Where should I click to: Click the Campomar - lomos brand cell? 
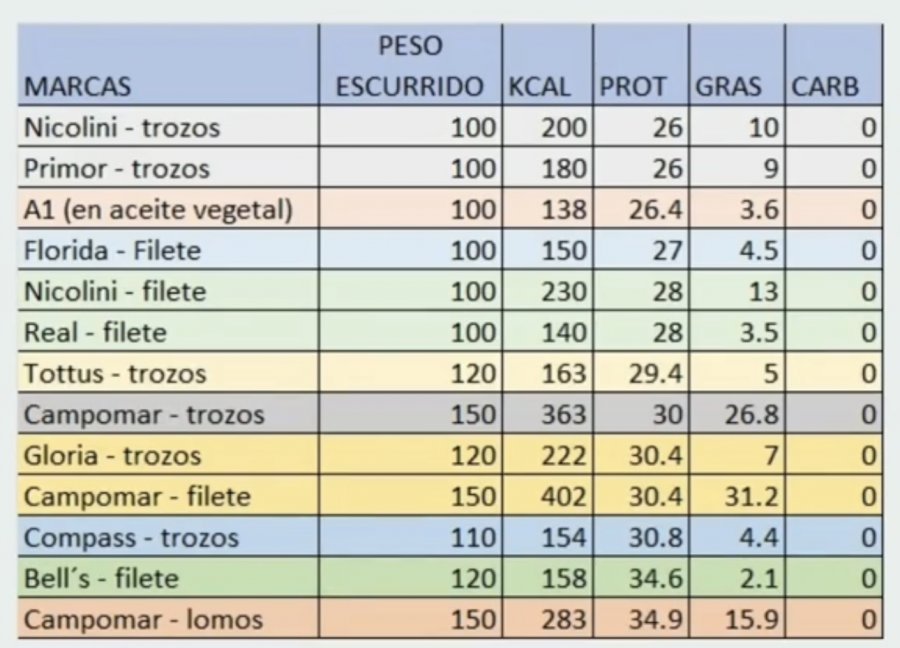click(x=143, y=619)
